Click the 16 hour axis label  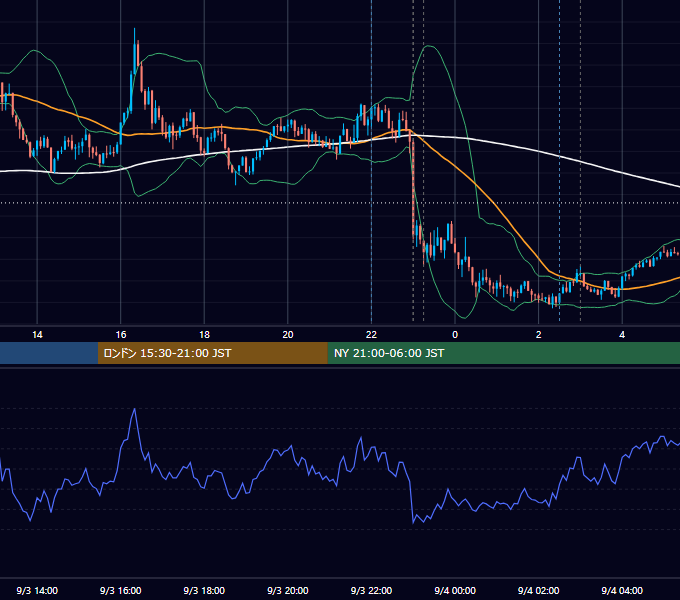(x=121, y=335)
